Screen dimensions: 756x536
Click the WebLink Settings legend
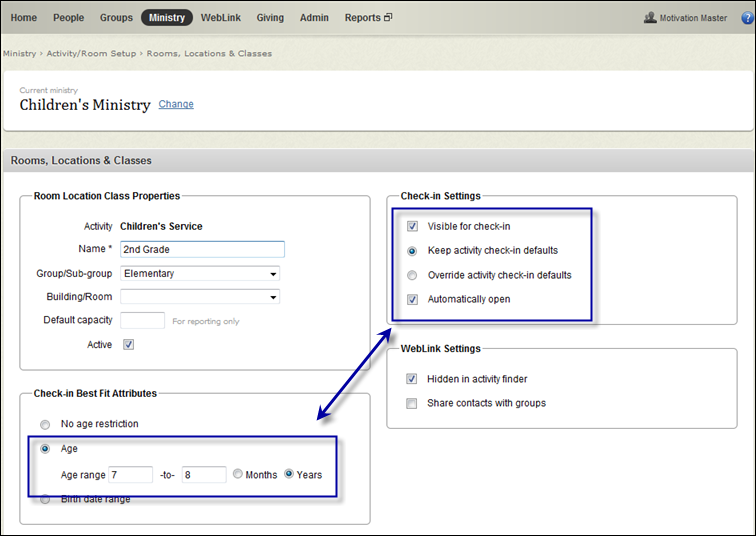441,348
